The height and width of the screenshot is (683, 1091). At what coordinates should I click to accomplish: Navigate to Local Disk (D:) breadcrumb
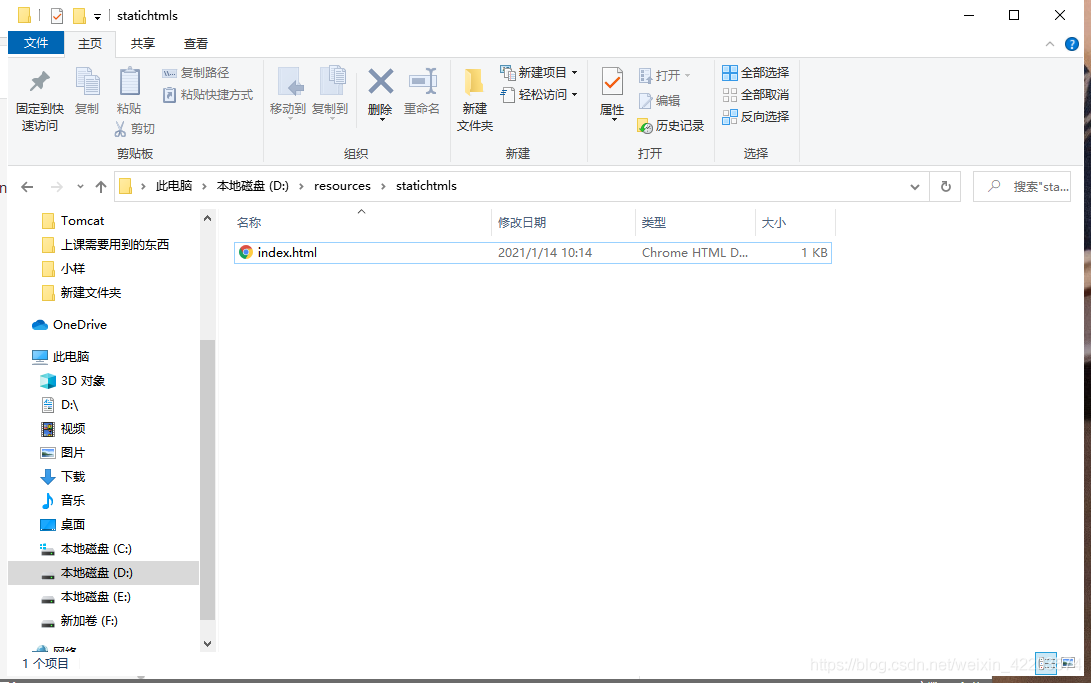coord(253,186)
